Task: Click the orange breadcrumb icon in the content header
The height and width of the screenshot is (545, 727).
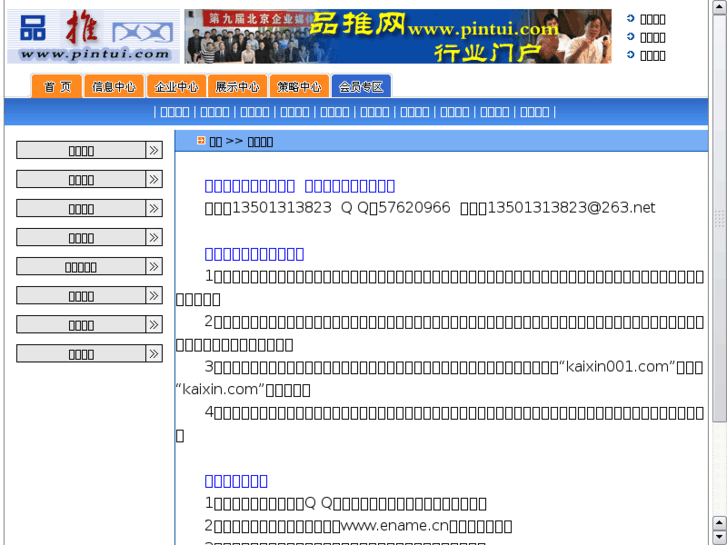Action: [201, 140]
